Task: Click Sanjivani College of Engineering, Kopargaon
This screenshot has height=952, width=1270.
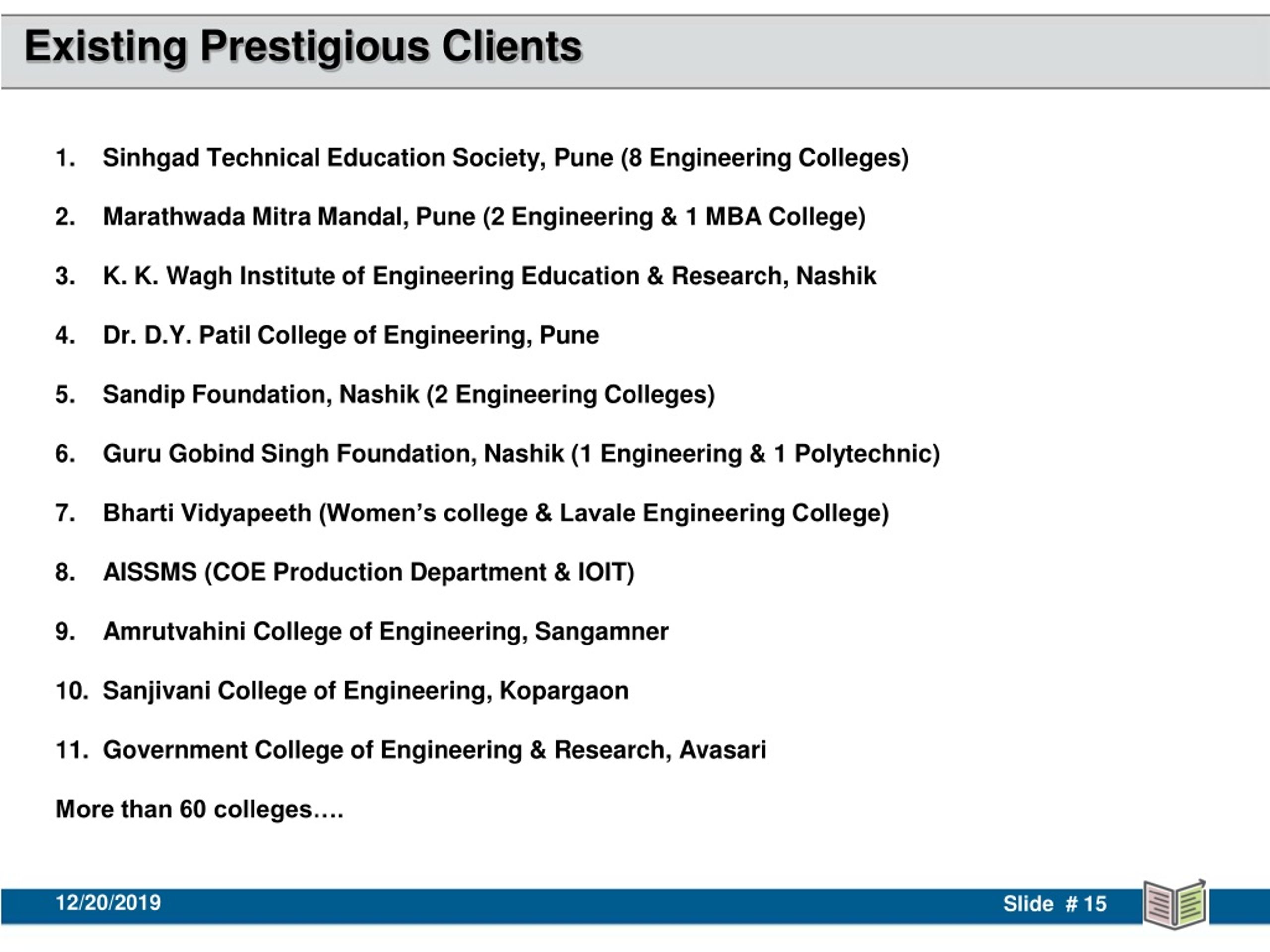Action: point(365,691)
